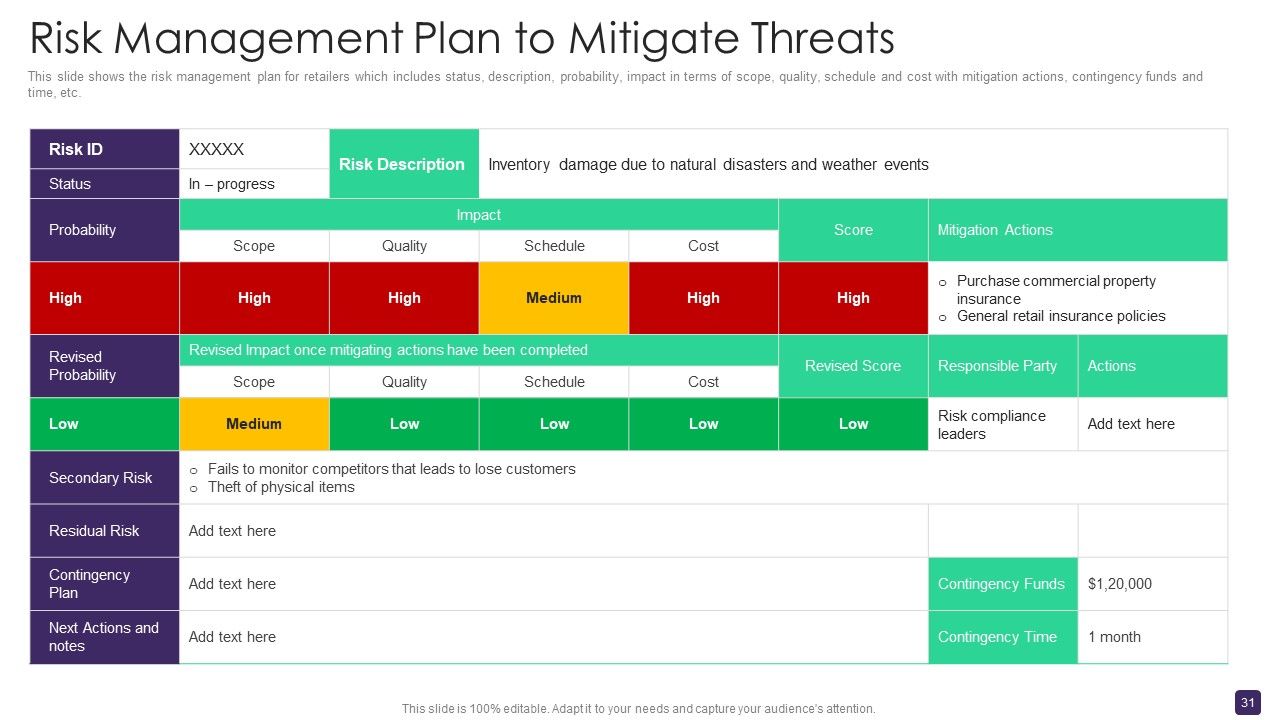This screenshot has width=1280, height=720.
Task: Select the yellow Medium revised Scope cell
Action: point(254,424)
